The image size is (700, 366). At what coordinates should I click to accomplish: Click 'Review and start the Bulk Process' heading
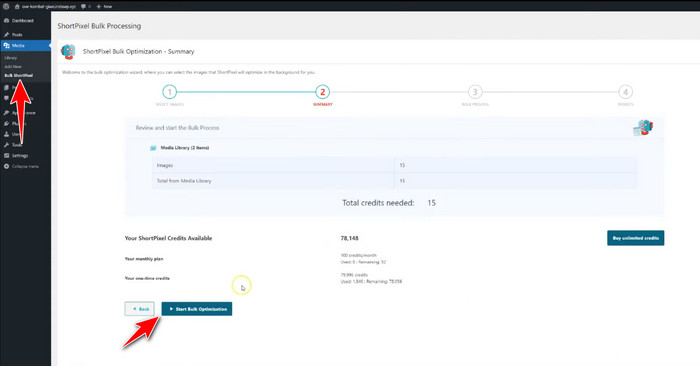click(x=177, y=128)
